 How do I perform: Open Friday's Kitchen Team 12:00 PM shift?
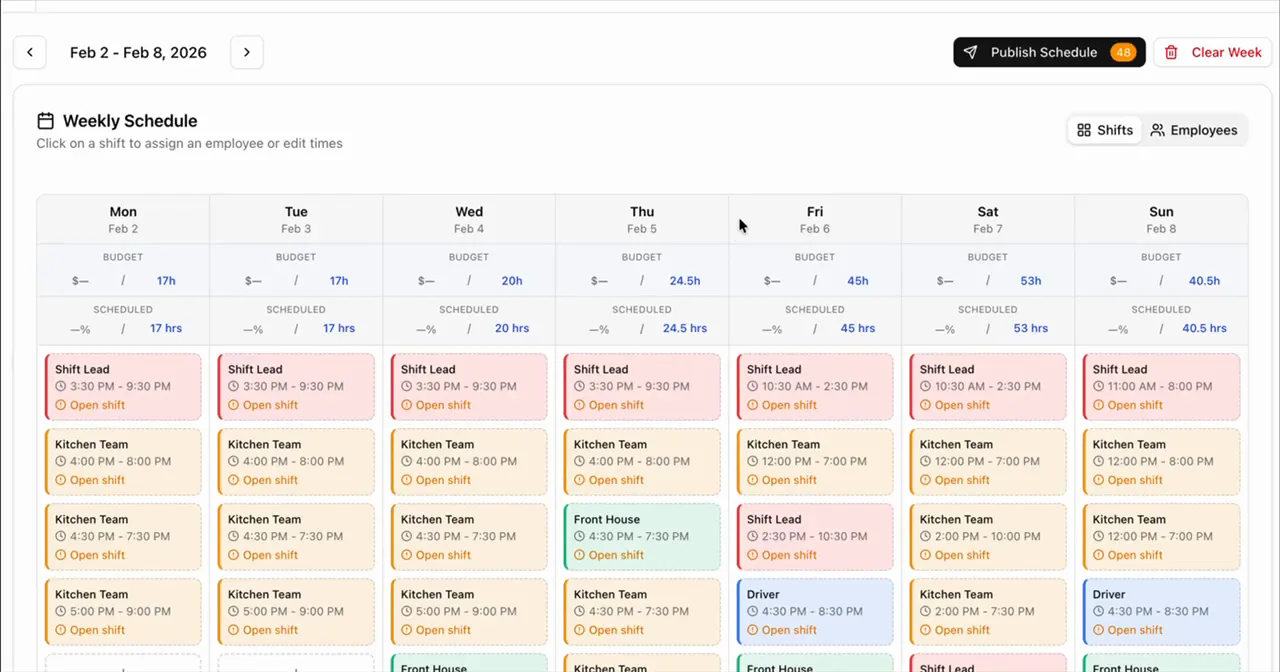815,462
